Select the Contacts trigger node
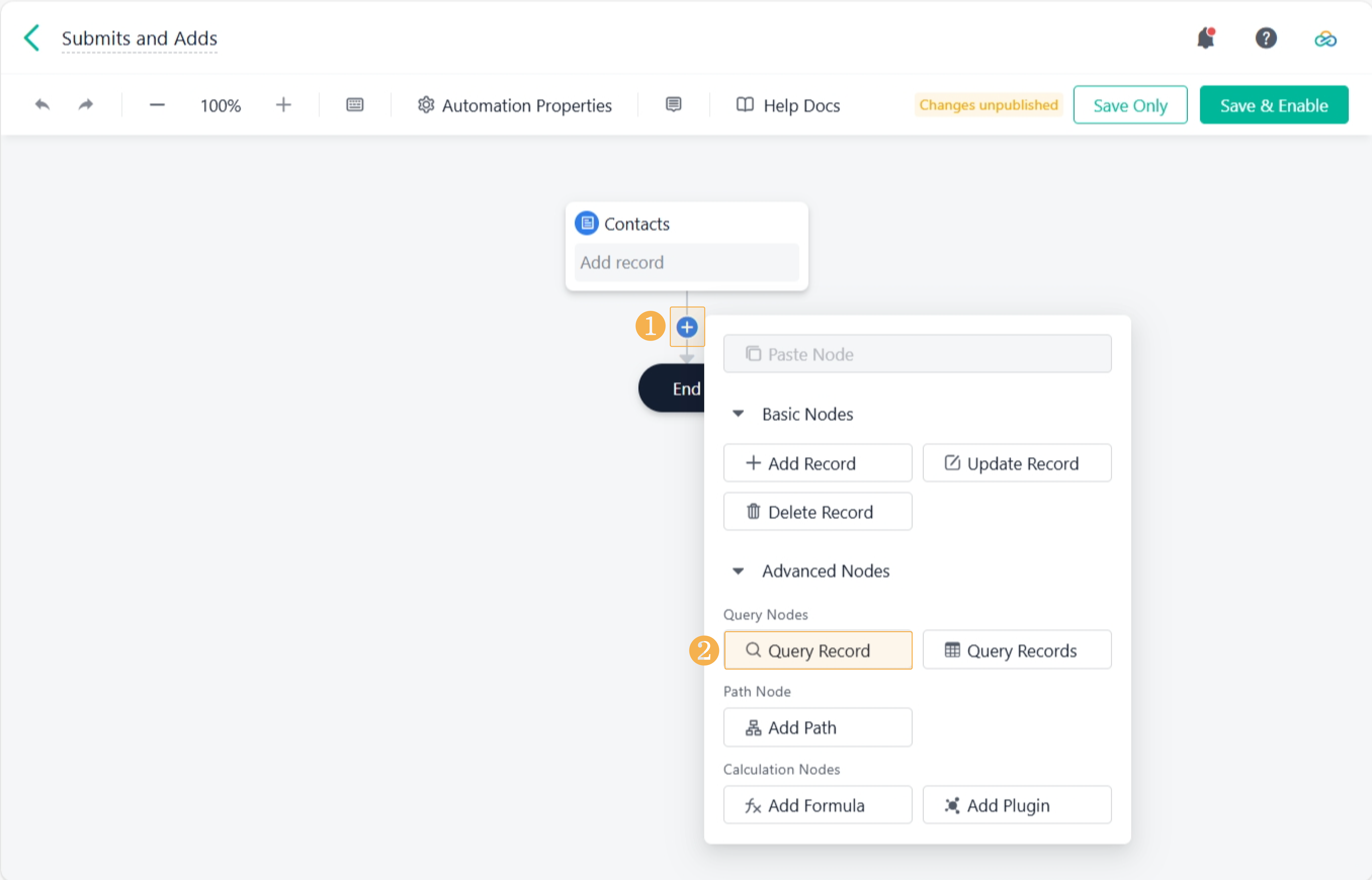Viewport: 1372px width, 880px height. (687, 246)
